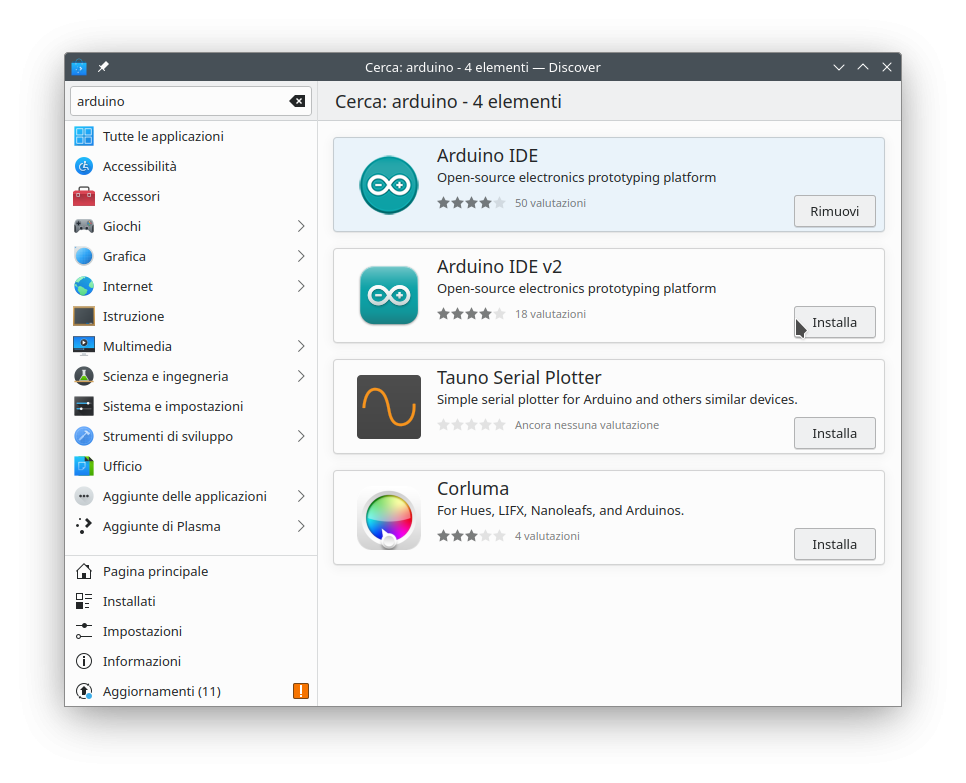
Task: Click the Ufficio document icon
Action: pos(84,466)
